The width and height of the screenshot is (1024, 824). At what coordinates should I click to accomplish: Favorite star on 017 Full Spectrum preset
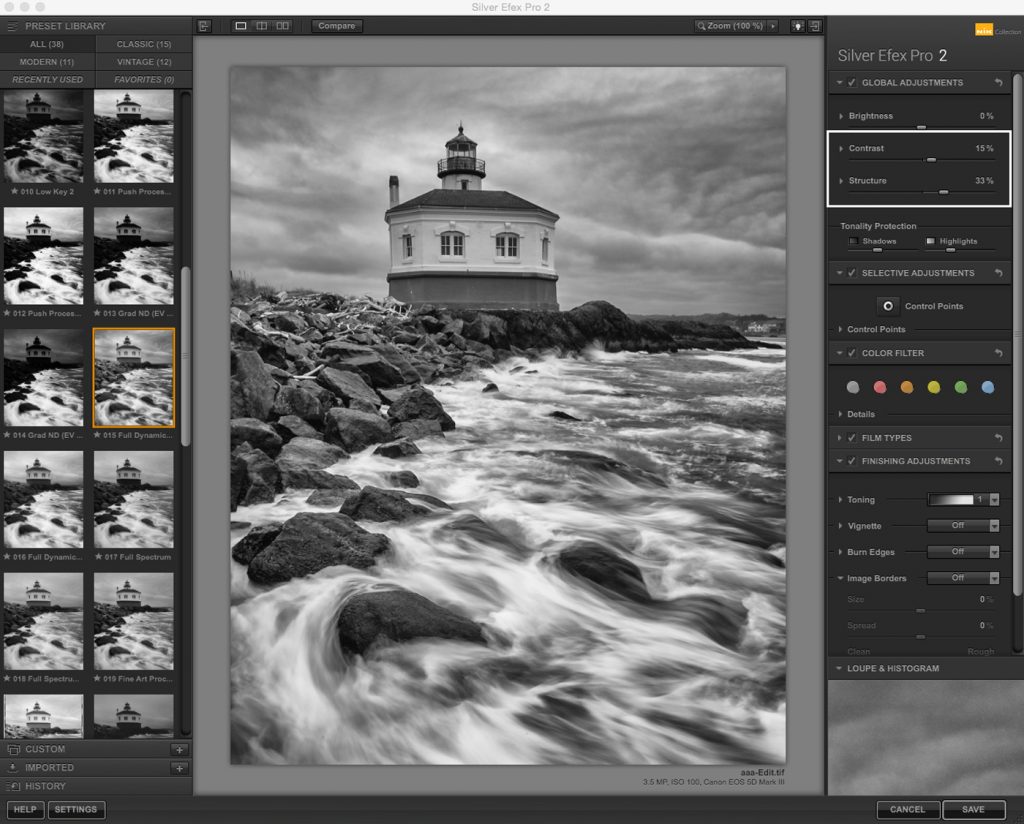tap(99, 557)
